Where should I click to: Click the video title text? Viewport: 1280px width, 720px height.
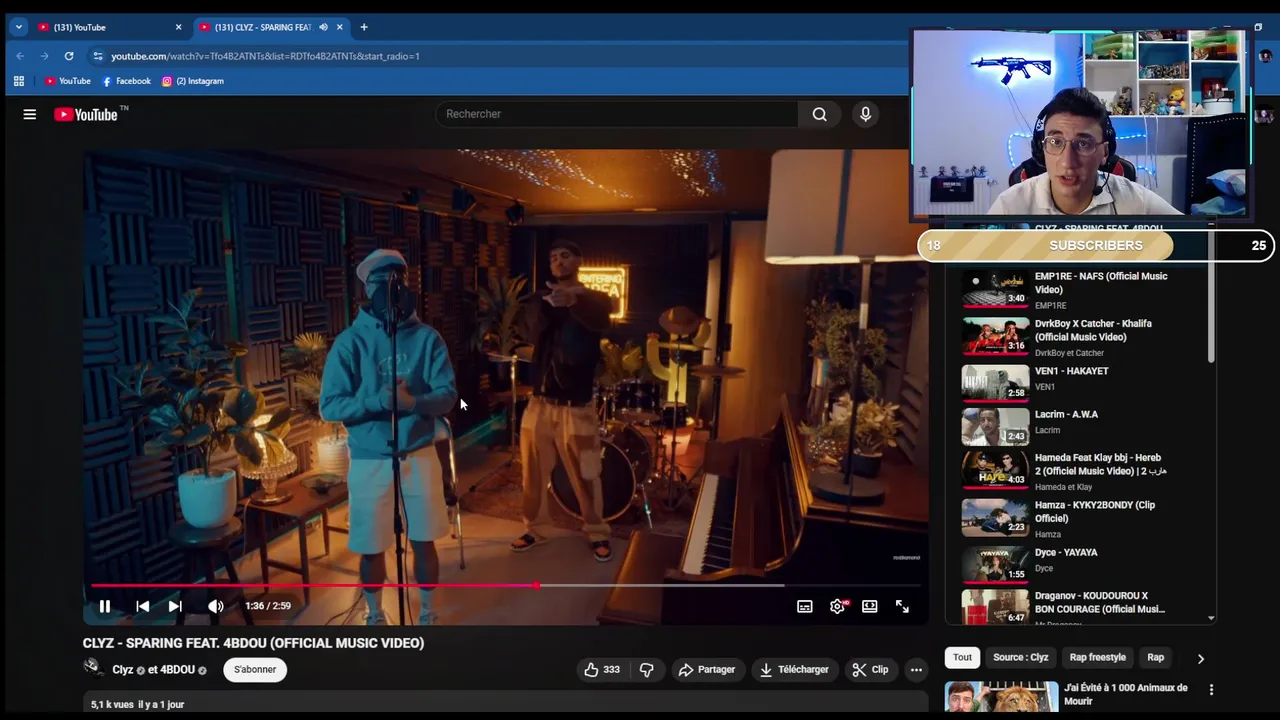click(x=253, y=643)
